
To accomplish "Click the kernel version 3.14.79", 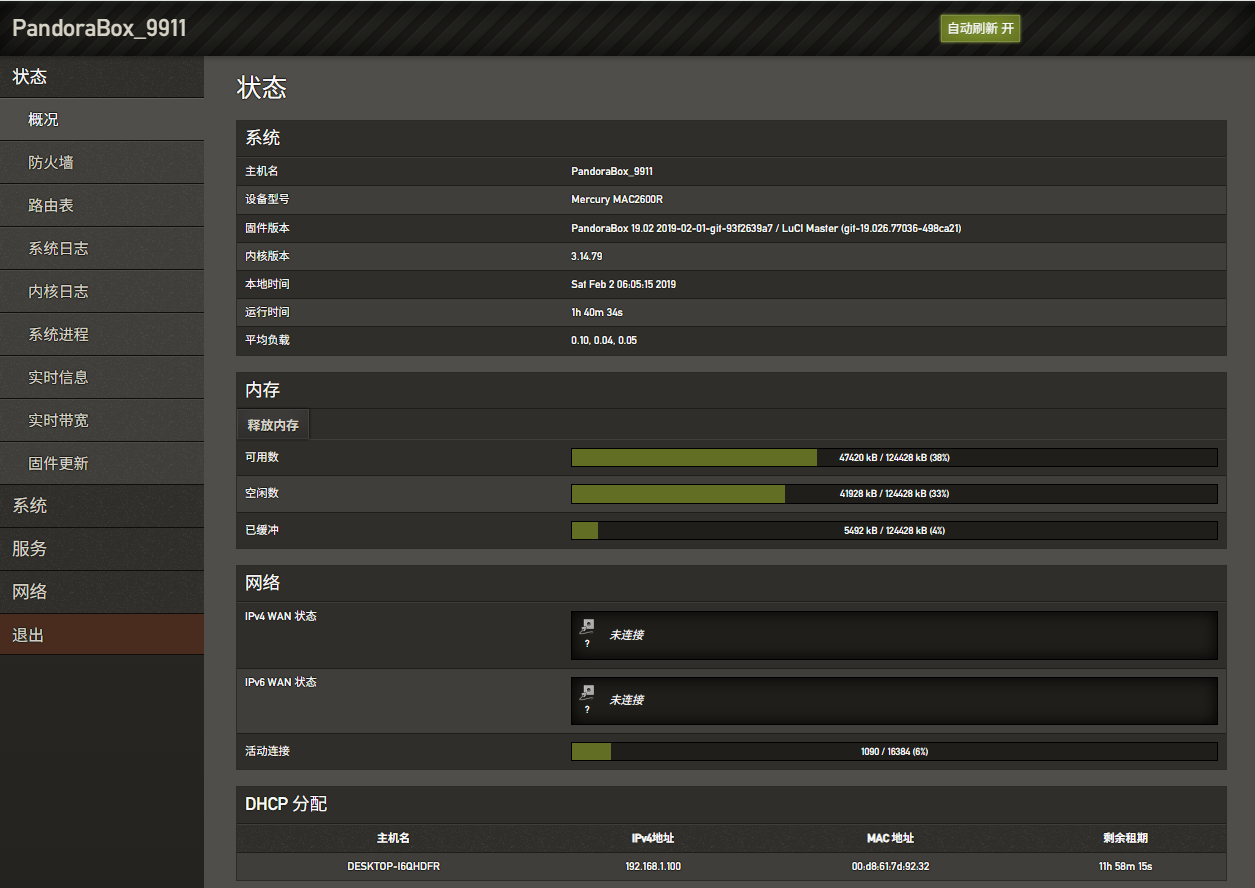I will [x=587, y=256].
